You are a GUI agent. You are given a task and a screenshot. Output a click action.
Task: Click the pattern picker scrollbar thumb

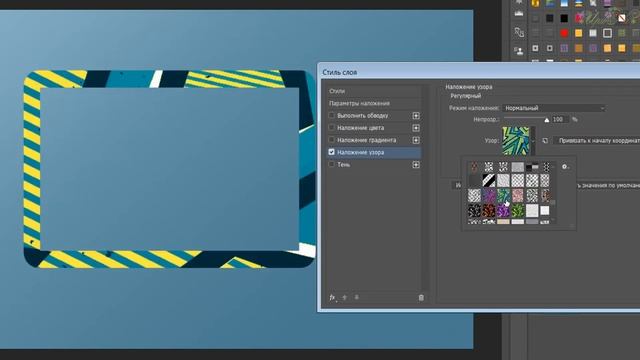[x=553, y=202]
